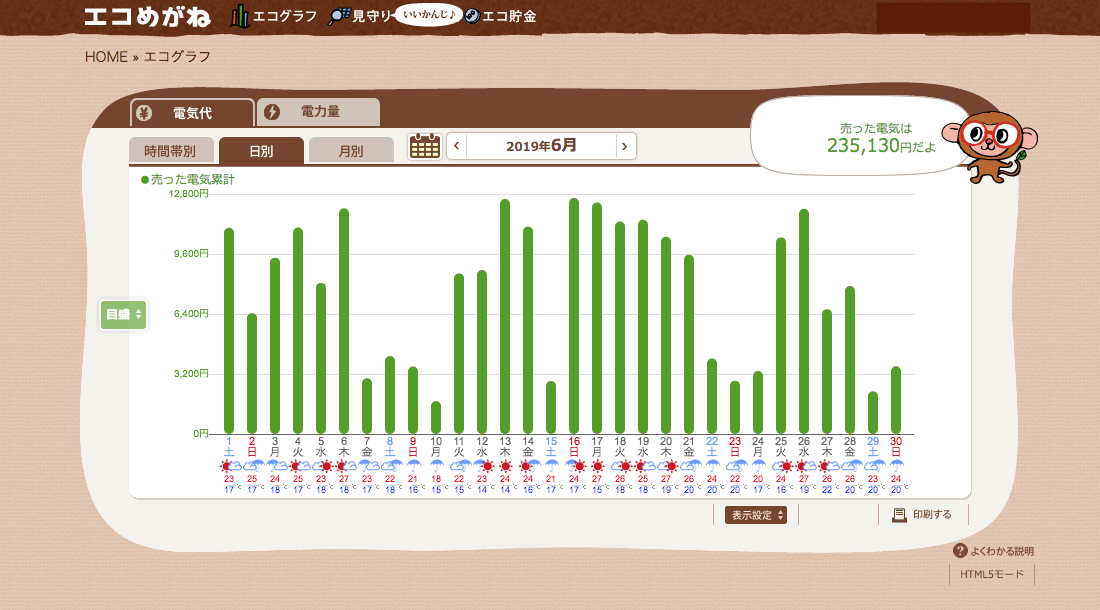
Task: Click the printer icon beside 印刷する
Action: coord(899,515)
